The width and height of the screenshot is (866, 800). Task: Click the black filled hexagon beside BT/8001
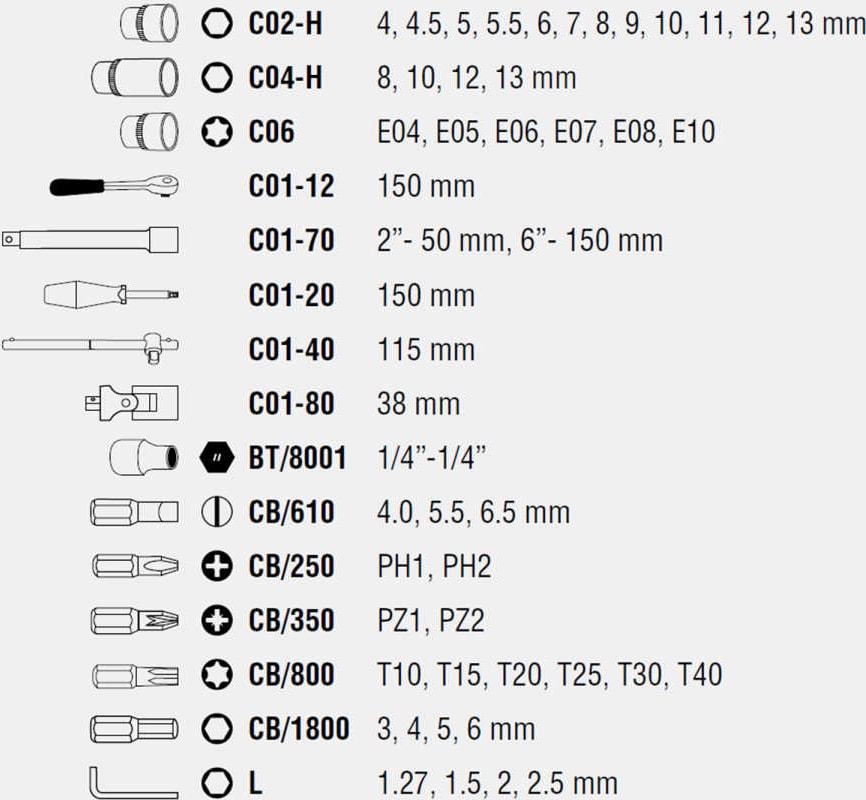[212, 458]
